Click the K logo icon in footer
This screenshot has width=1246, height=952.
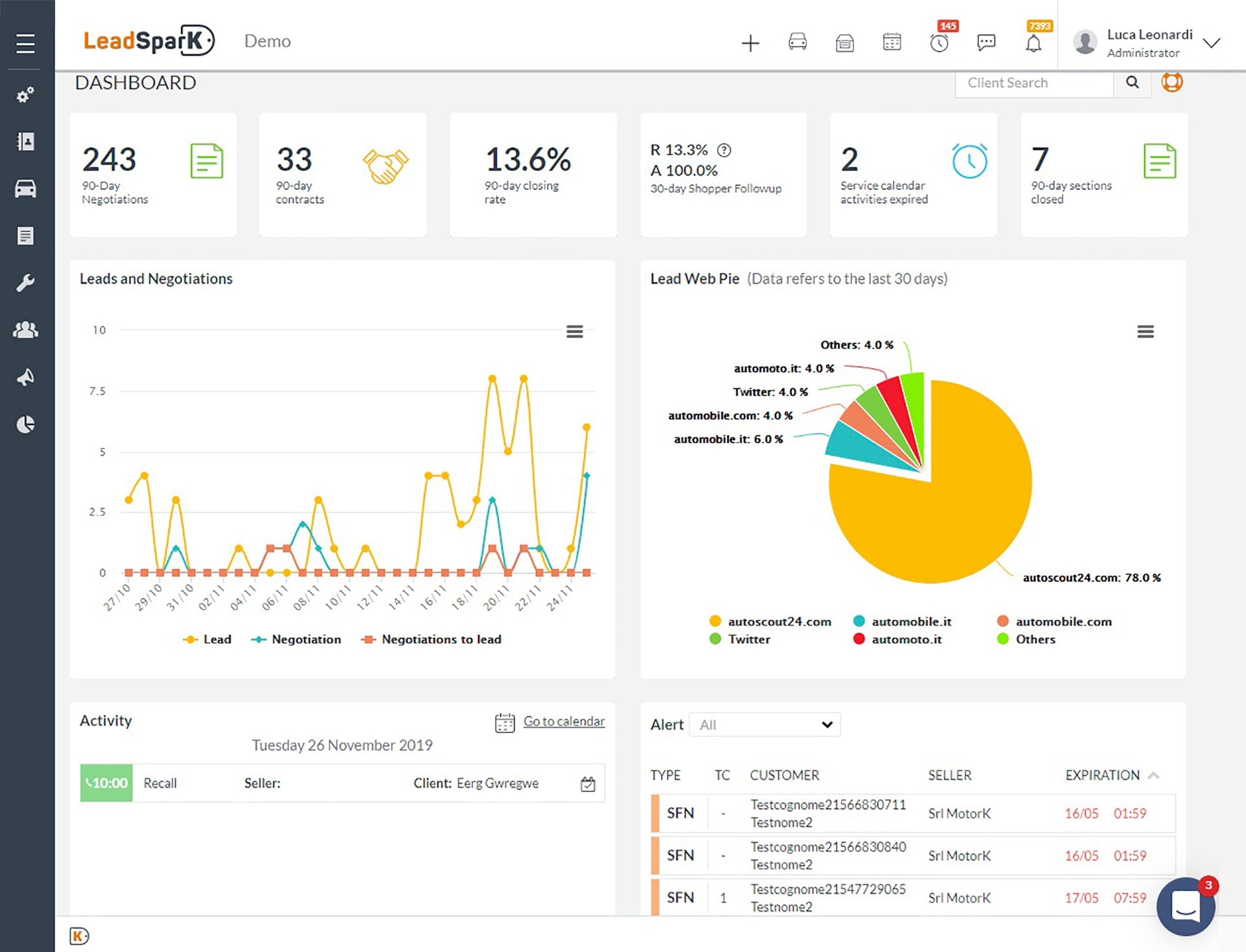click(79, 936)
